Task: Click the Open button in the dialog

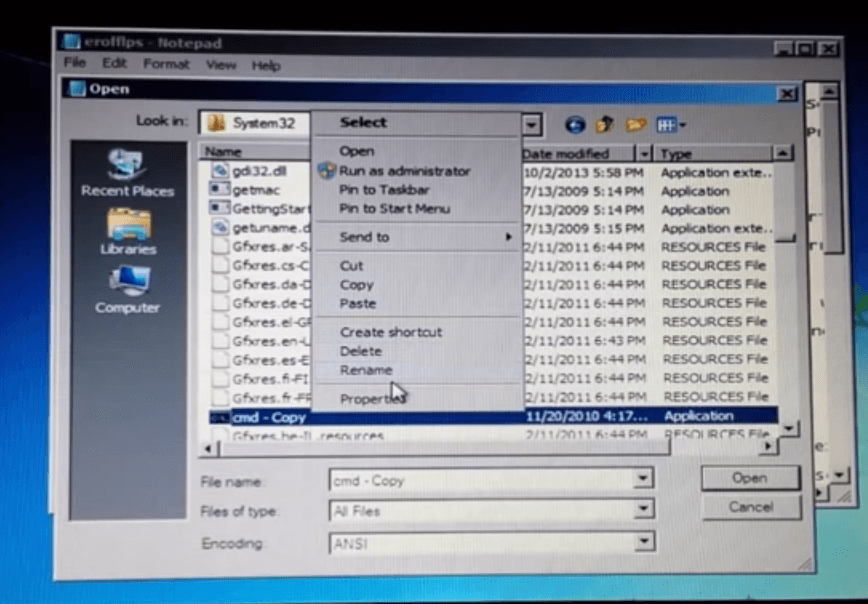Action: (750, 478)
